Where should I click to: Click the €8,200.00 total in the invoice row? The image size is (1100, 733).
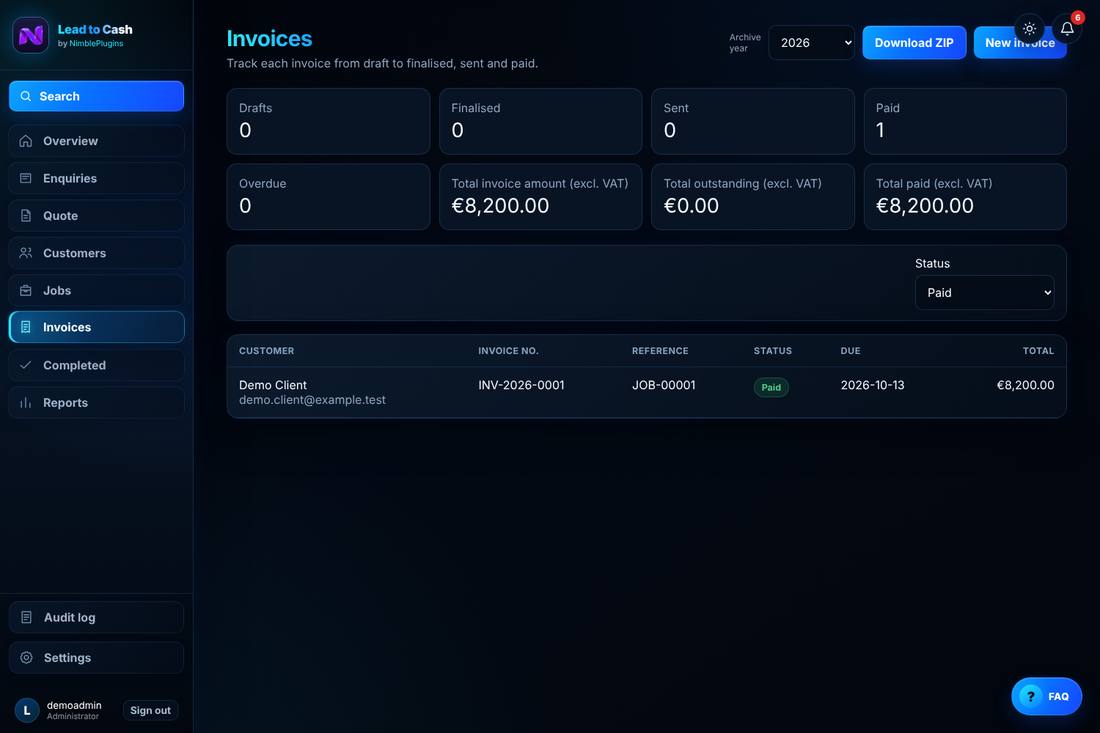pos(1025,385)
